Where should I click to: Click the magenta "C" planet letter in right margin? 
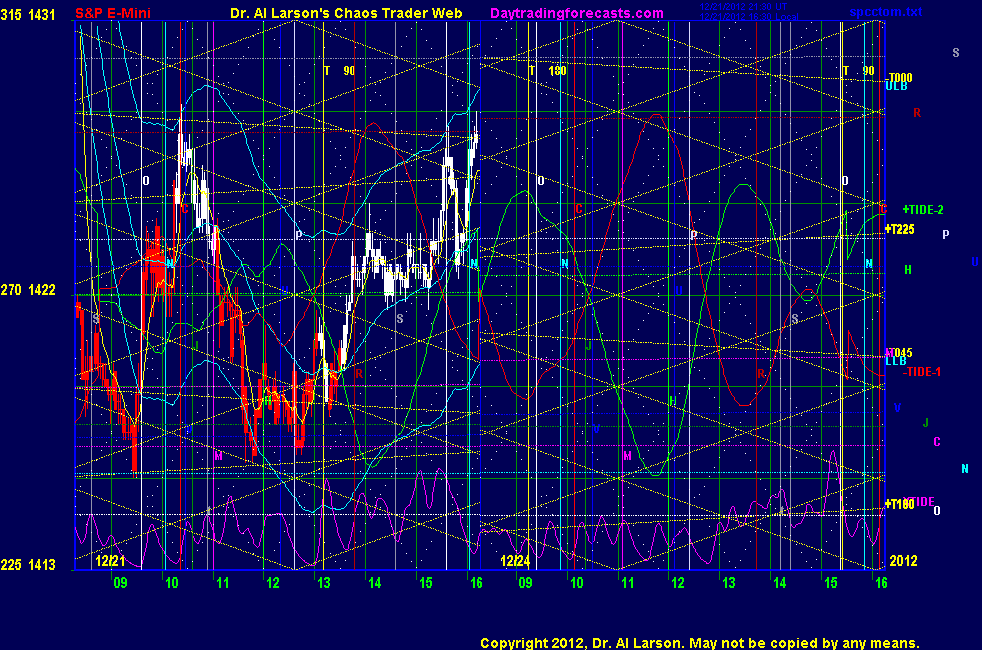[x=937, y=441]
